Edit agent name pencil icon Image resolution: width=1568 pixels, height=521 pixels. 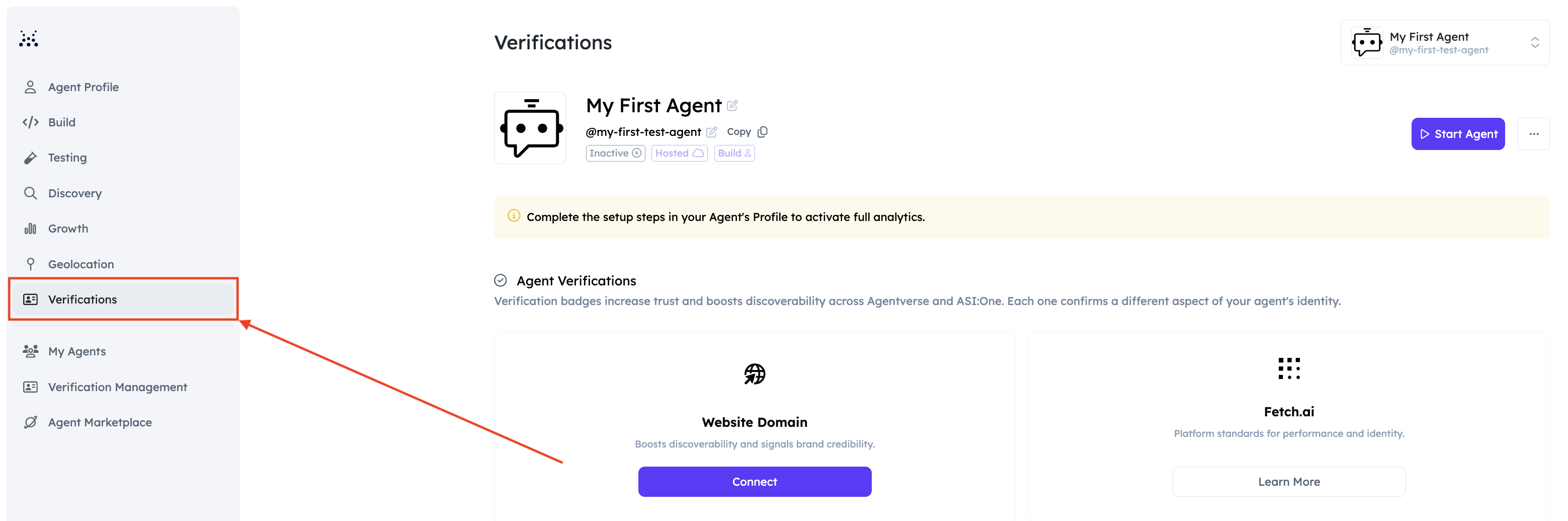[732, 105]
